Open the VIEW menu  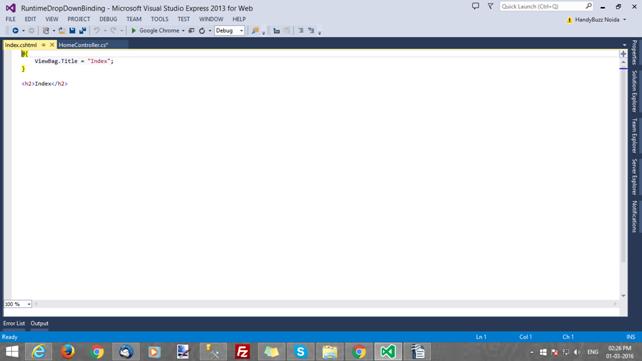pos(52,19)
